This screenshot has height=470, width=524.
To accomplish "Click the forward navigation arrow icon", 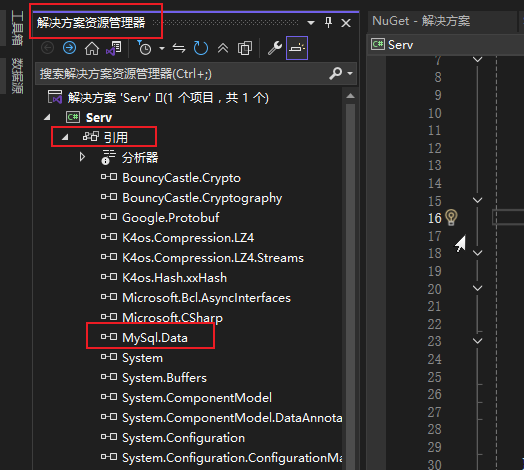I will click(x=69, y=48).
